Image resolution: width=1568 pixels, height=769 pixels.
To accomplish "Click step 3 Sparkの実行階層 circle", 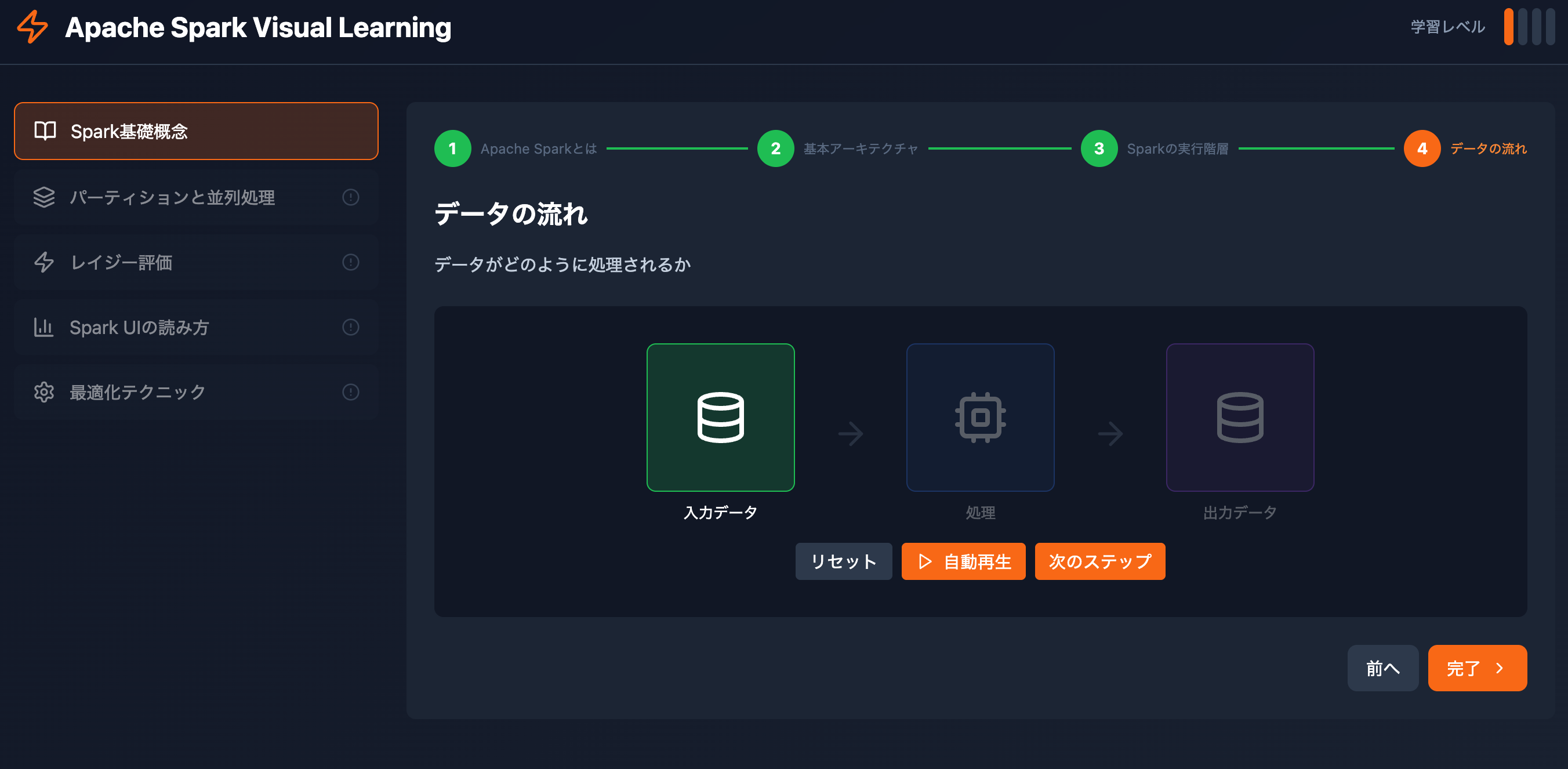I will (1099, 148).
